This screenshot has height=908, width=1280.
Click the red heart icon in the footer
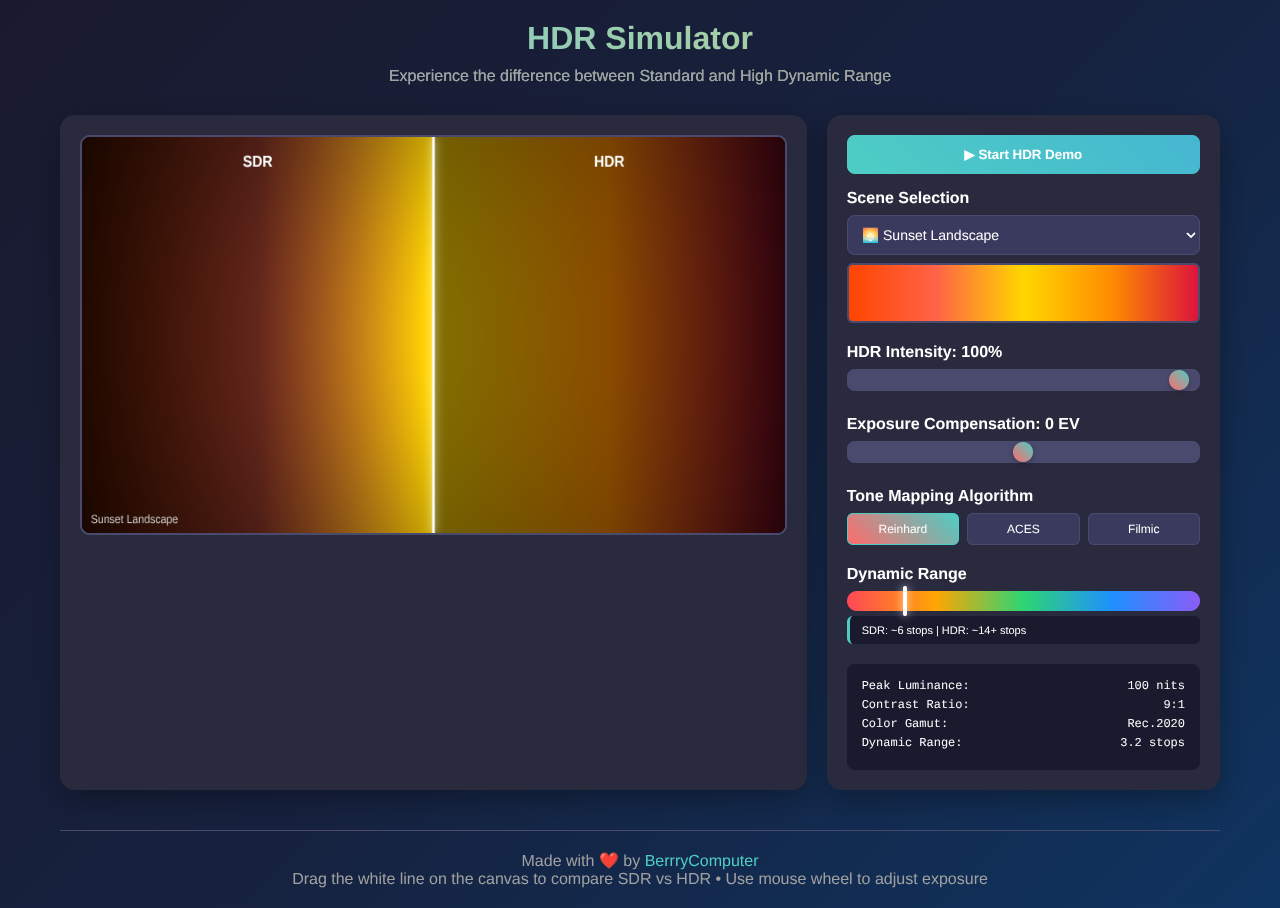(609, 859)
